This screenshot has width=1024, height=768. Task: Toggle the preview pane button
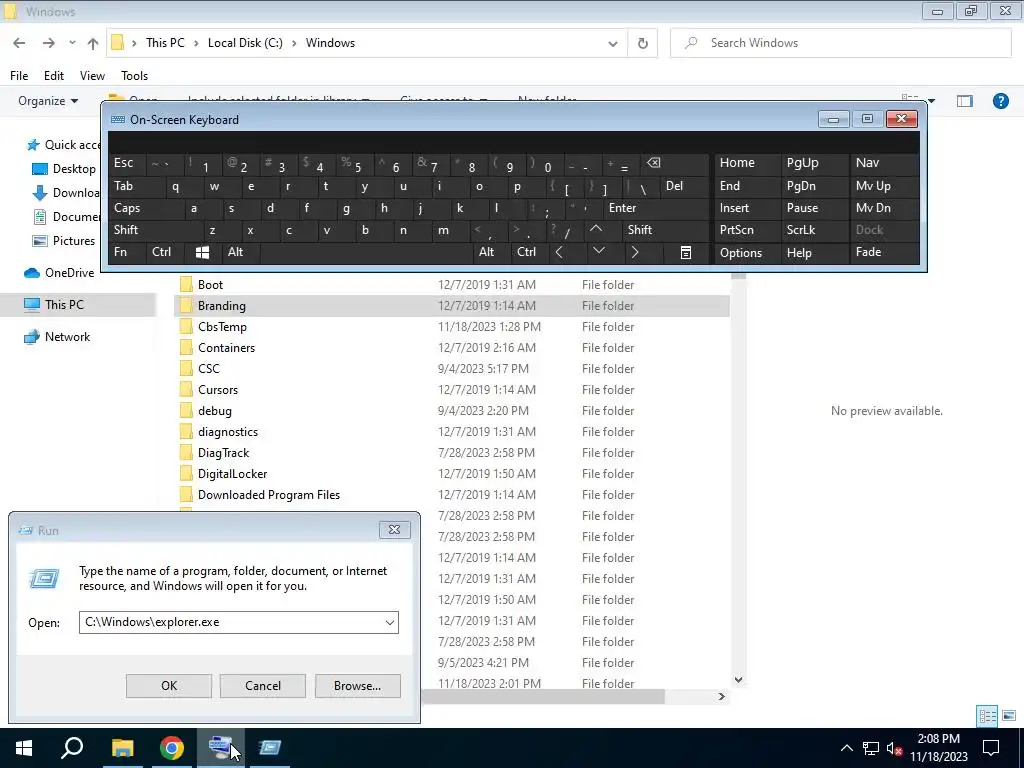click(965, 101)
